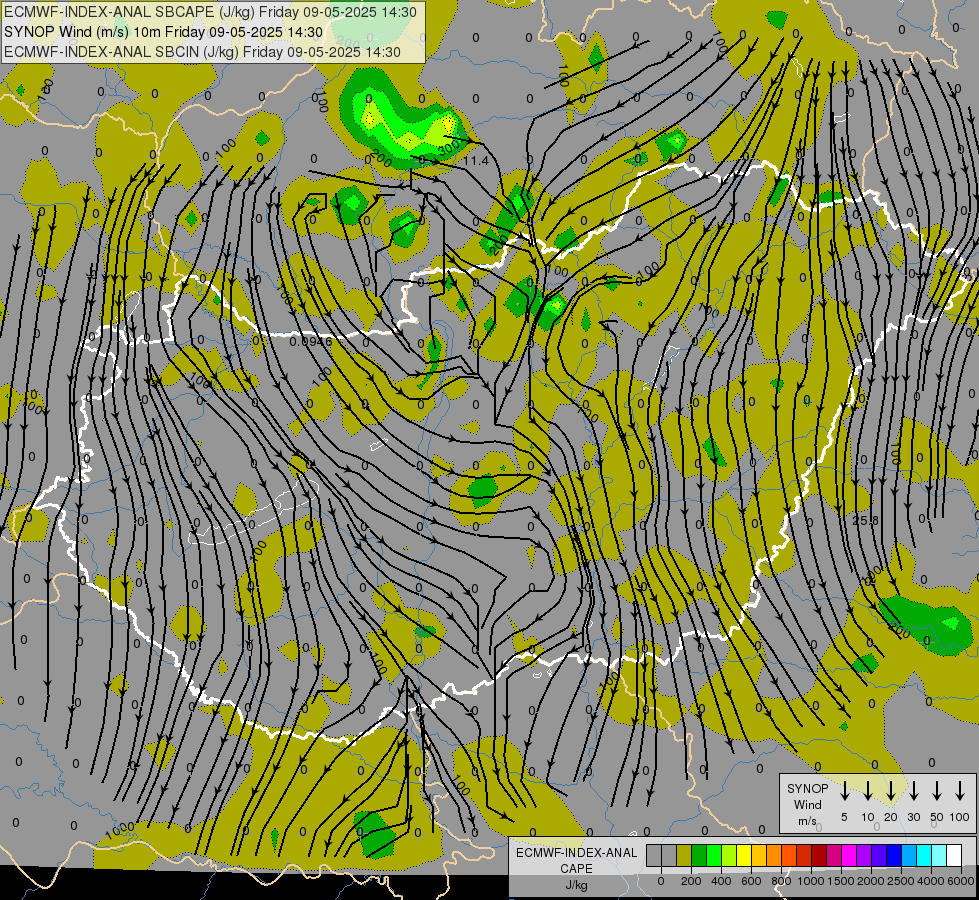Choose the pure yellow CAPE legend swatch
The image size is (979, 900).
[744, 855]
